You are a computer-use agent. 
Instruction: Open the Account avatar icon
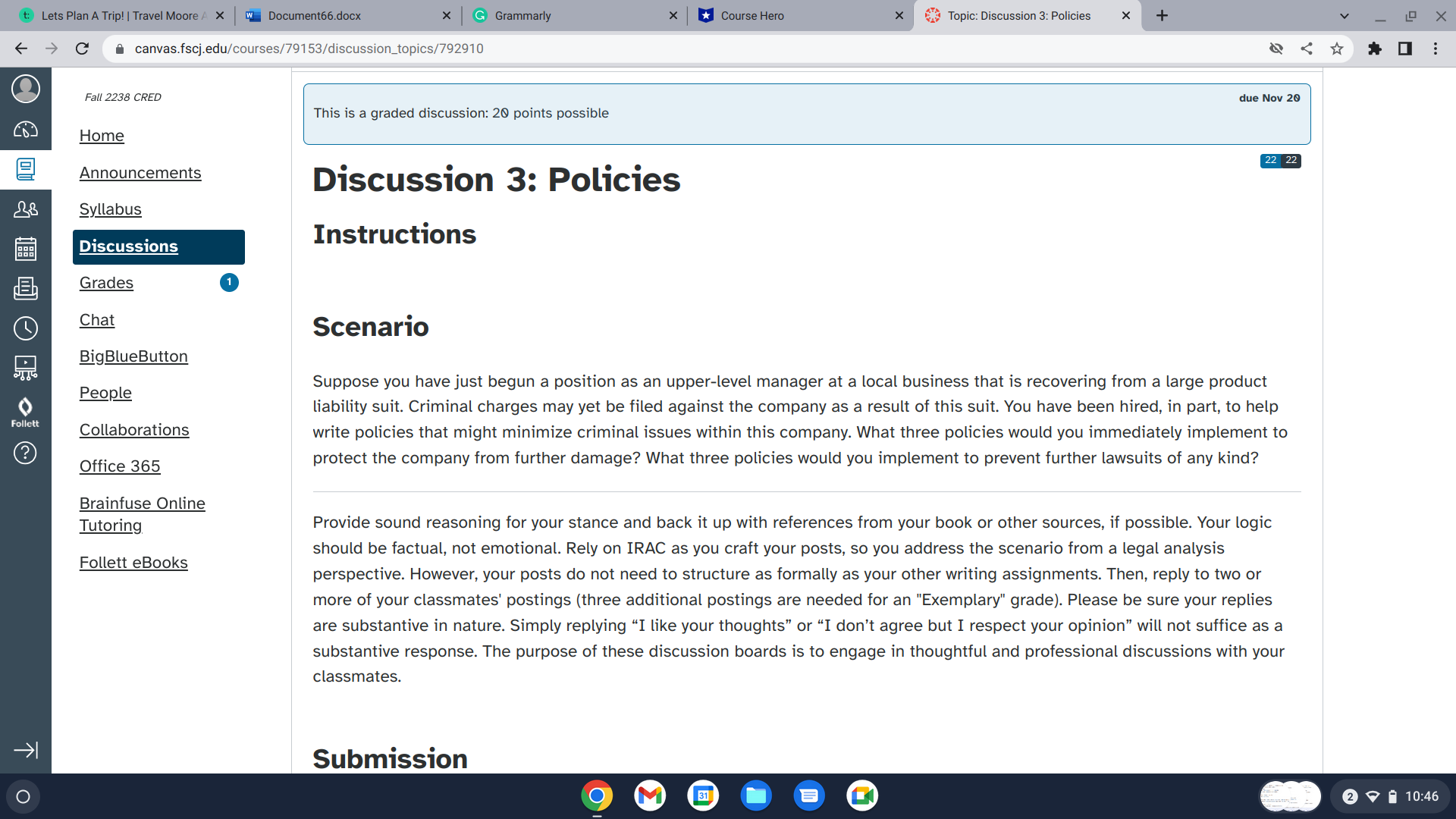click(25, 89)
